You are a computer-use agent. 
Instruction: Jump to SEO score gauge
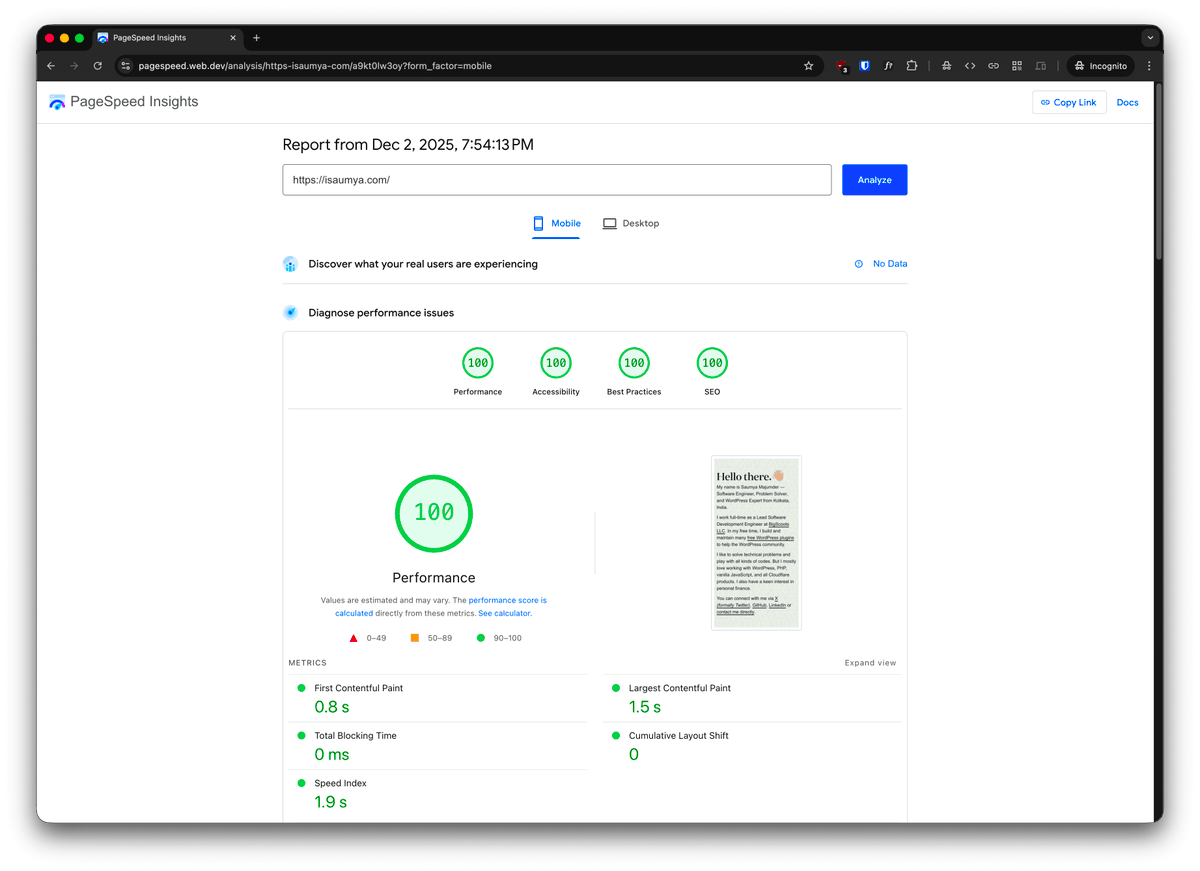click(712, 371)
